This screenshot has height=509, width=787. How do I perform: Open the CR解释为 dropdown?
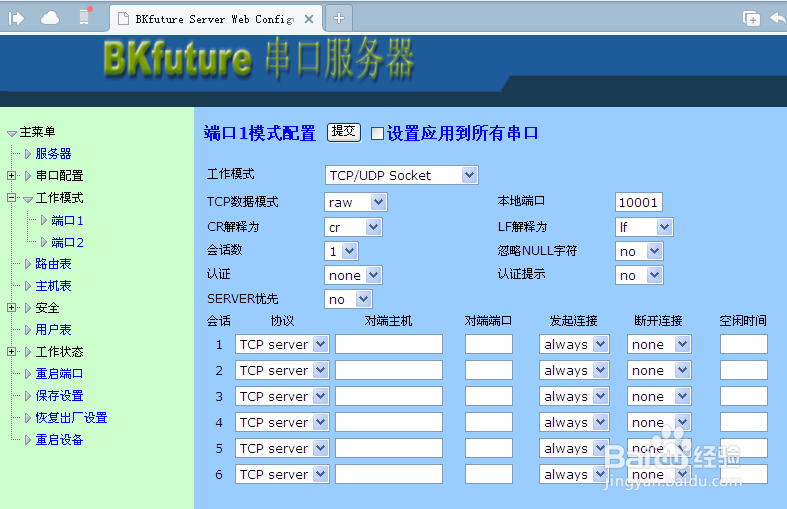coord(353,227)
